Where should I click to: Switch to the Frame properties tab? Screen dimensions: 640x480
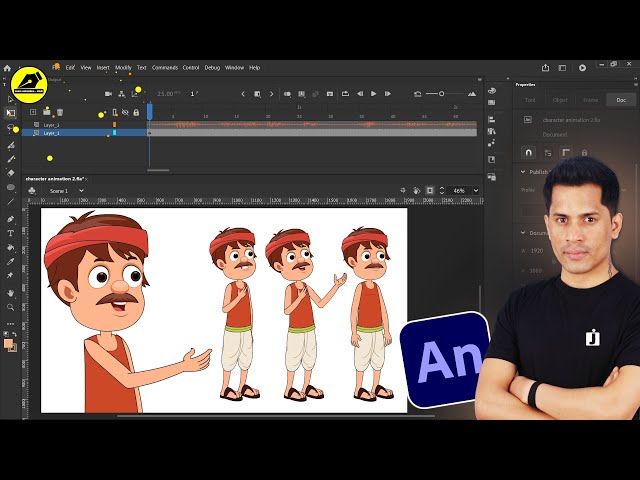tap(590, 100)
